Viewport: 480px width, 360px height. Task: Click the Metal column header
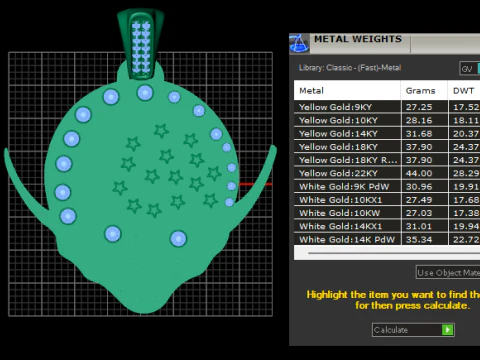pyautogui.click(x=347, y=90)
